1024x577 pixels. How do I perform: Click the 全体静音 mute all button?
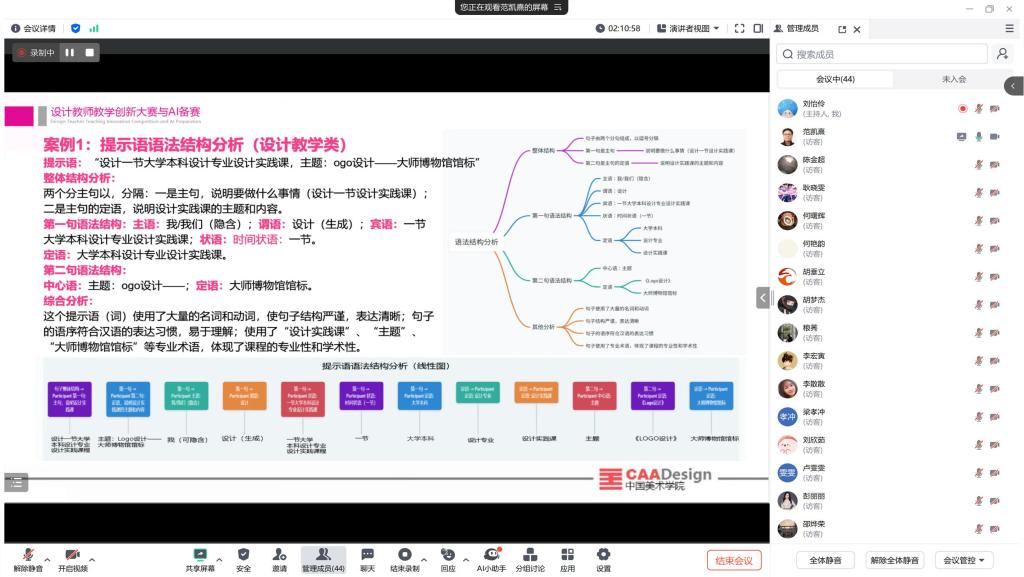[x=824, y=560]
